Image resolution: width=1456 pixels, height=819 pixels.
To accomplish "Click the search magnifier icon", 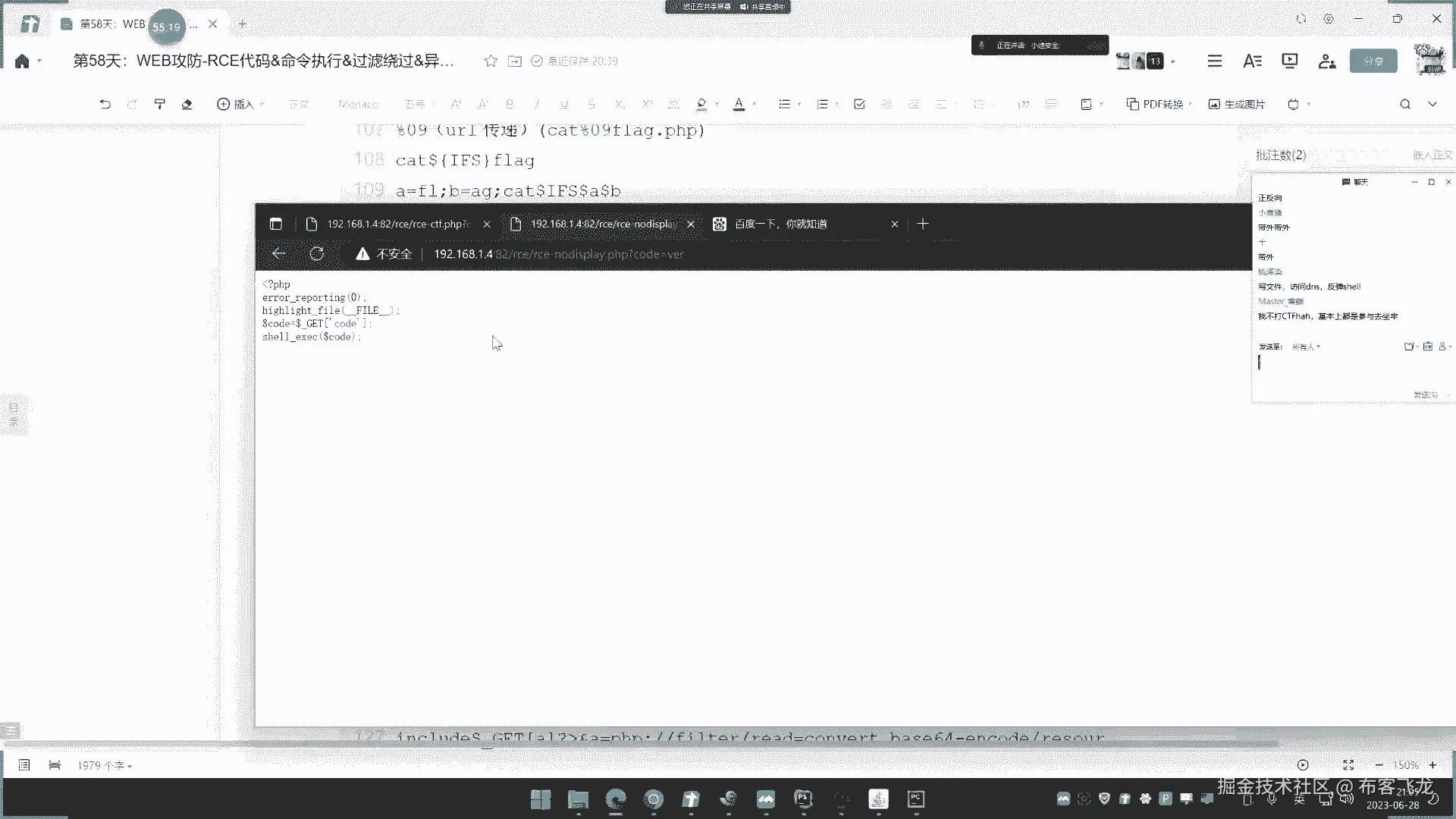I will click(x=1404, y=104).
